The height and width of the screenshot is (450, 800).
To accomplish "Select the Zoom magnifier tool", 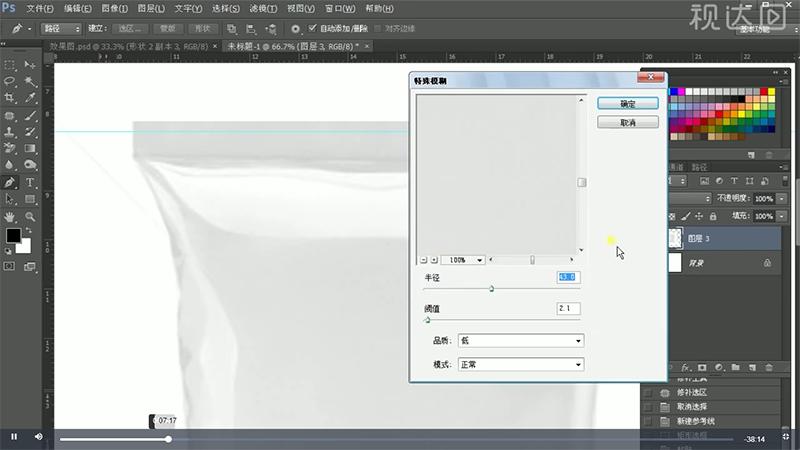I will (30, 216).
